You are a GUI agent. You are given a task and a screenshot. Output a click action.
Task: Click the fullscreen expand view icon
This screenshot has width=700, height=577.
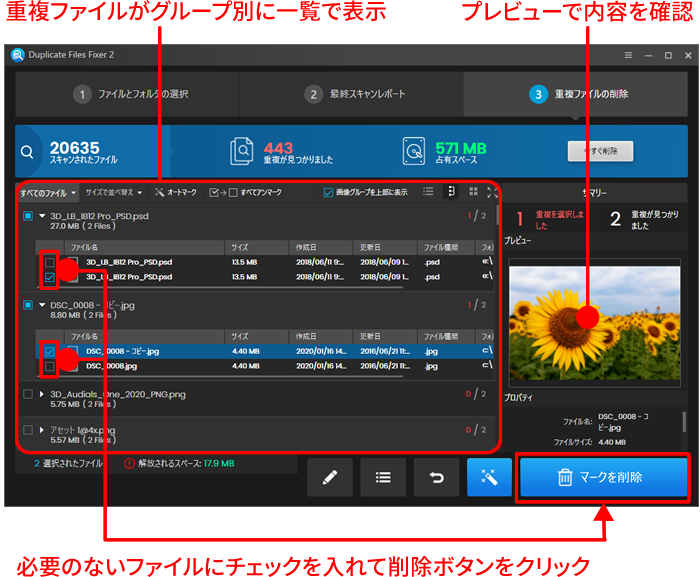tap(492, 192)
